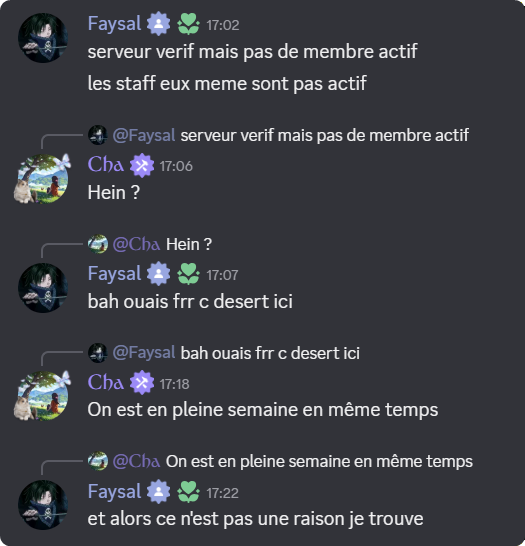Viewport: 525px width, 546px height.
Task: Click Faysal's blue member badge at 17:07
Action: (158, 274)
